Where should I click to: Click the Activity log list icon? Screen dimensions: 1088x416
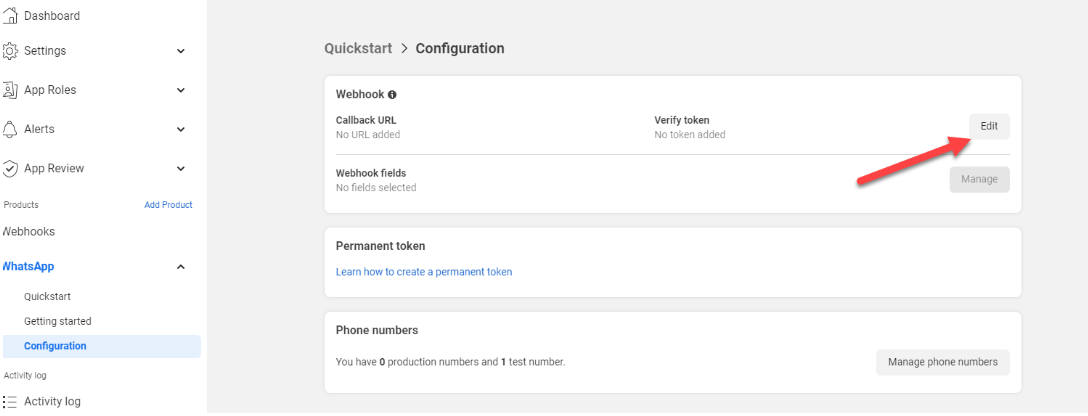tap(10, 401)
